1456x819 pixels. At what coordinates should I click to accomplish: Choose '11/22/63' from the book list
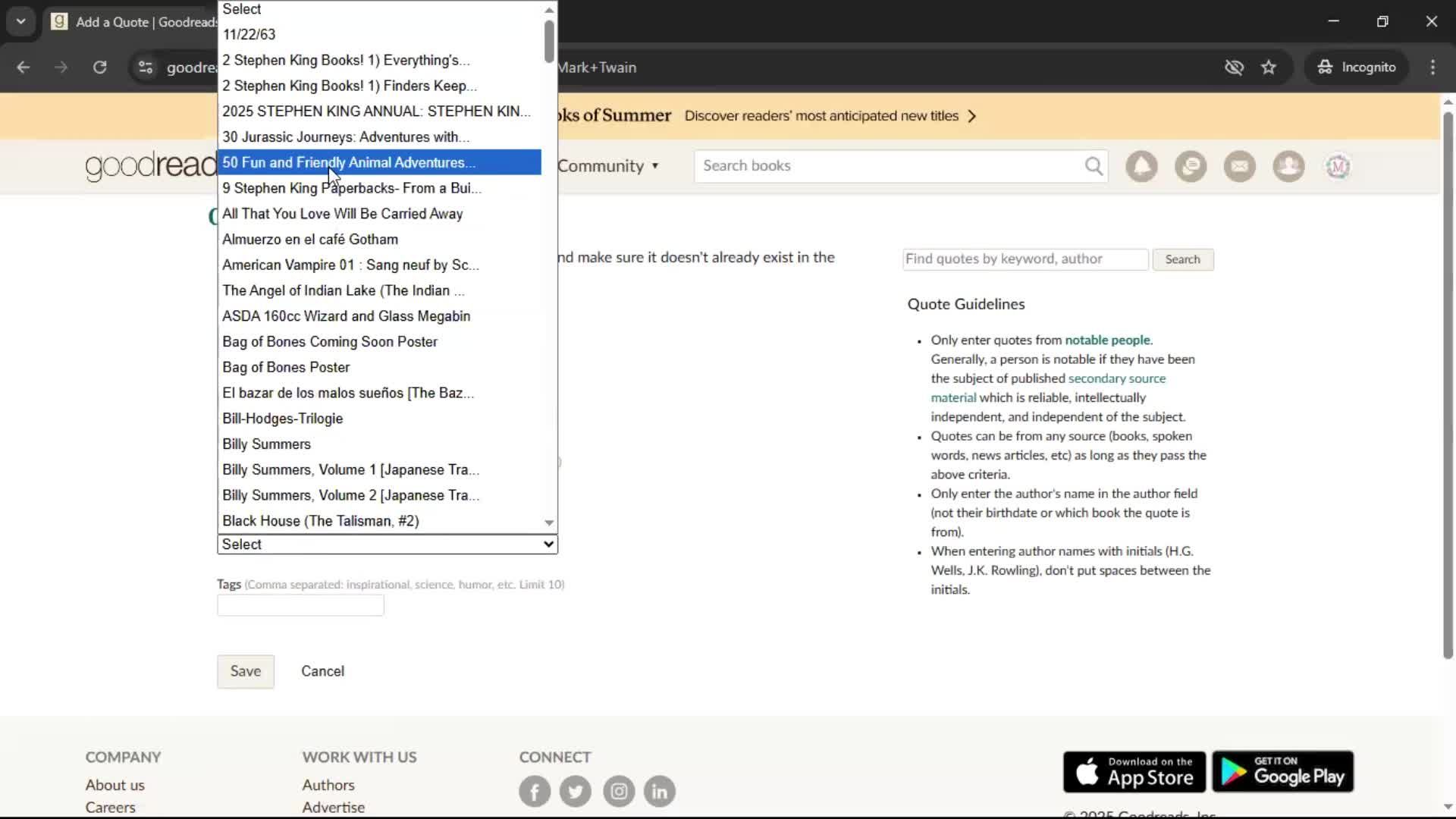(380, 35)
